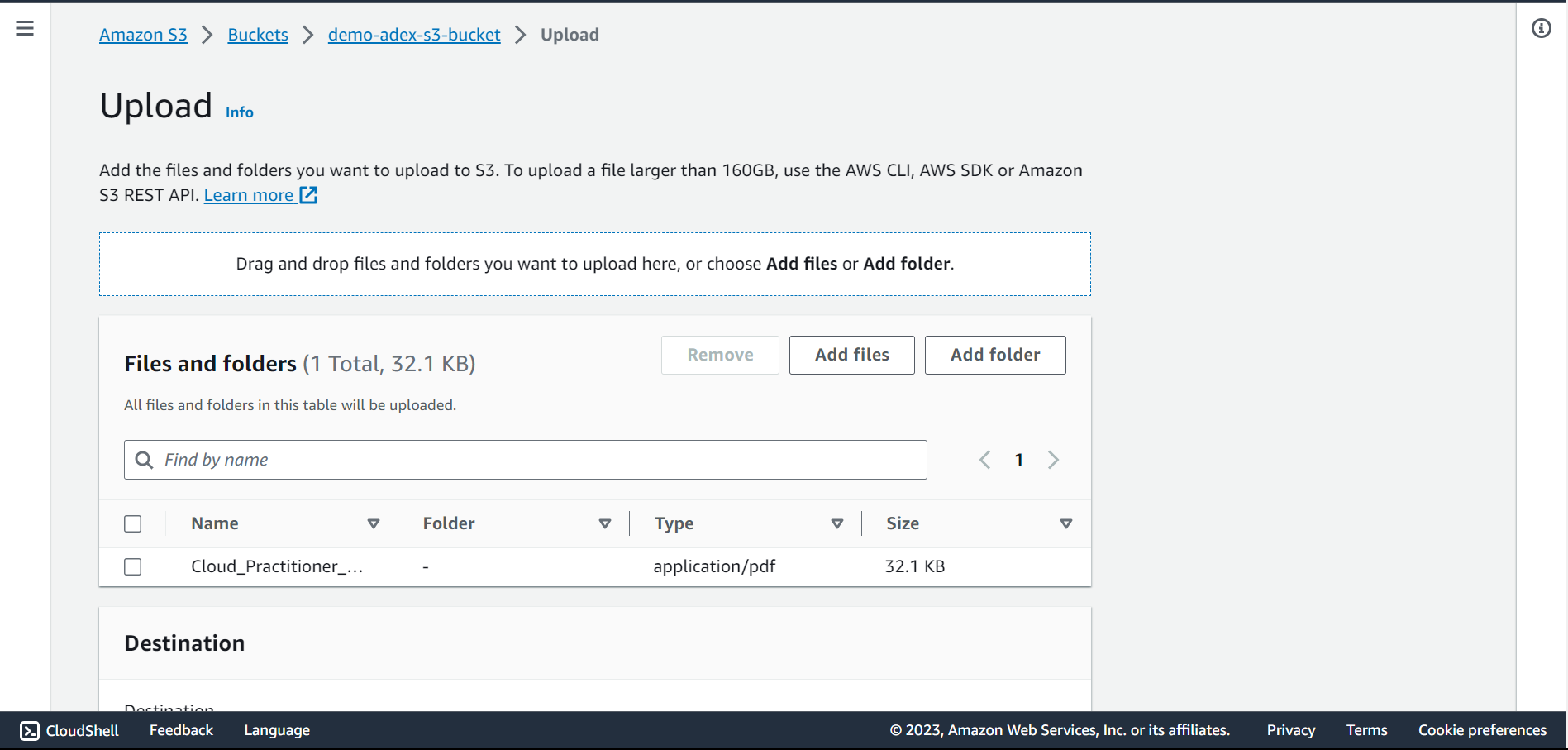
Task: Click the application/pdf type cell
Action: [714, 566]
